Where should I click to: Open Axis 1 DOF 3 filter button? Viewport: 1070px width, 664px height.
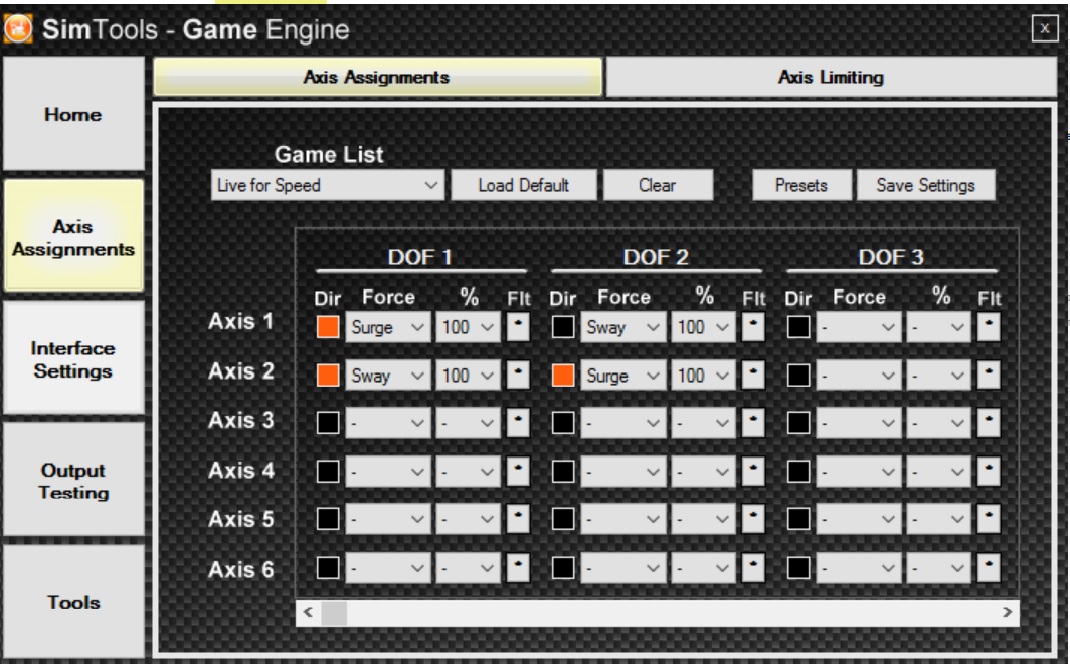[988, 327]
